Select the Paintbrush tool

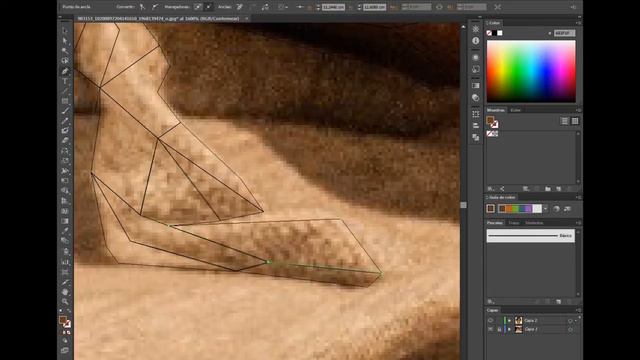pyautogui.click(x=65, y=111)
